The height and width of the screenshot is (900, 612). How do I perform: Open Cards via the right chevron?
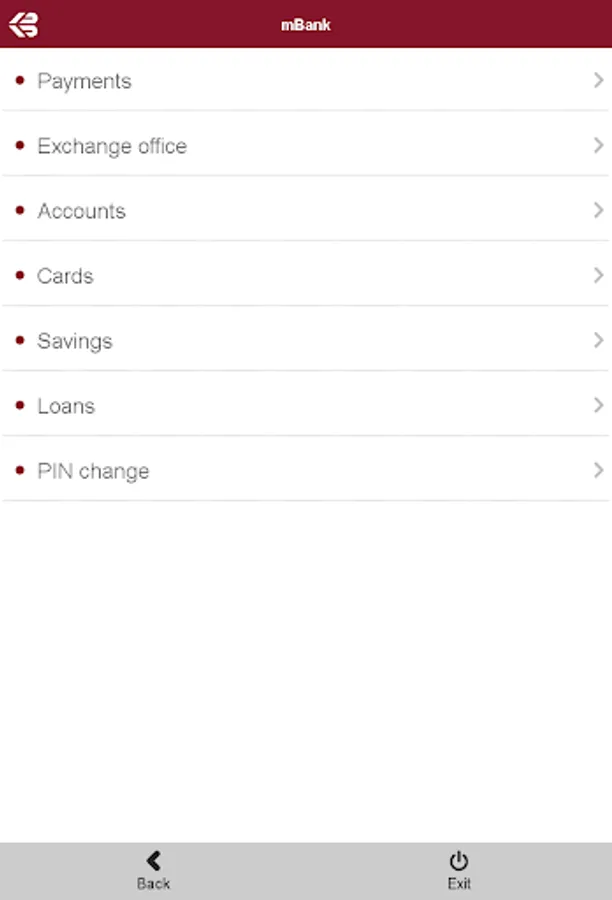click(598, 276)
